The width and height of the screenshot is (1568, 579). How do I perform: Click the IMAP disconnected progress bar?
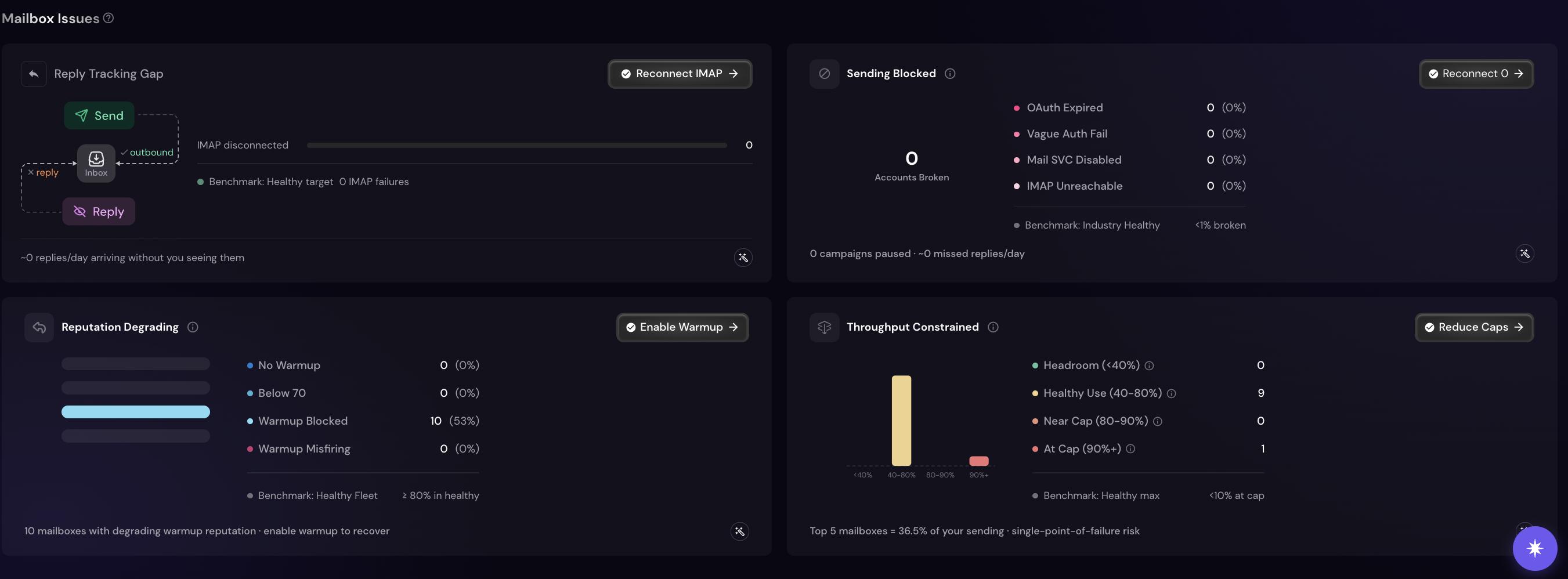[x=517, y=146]
